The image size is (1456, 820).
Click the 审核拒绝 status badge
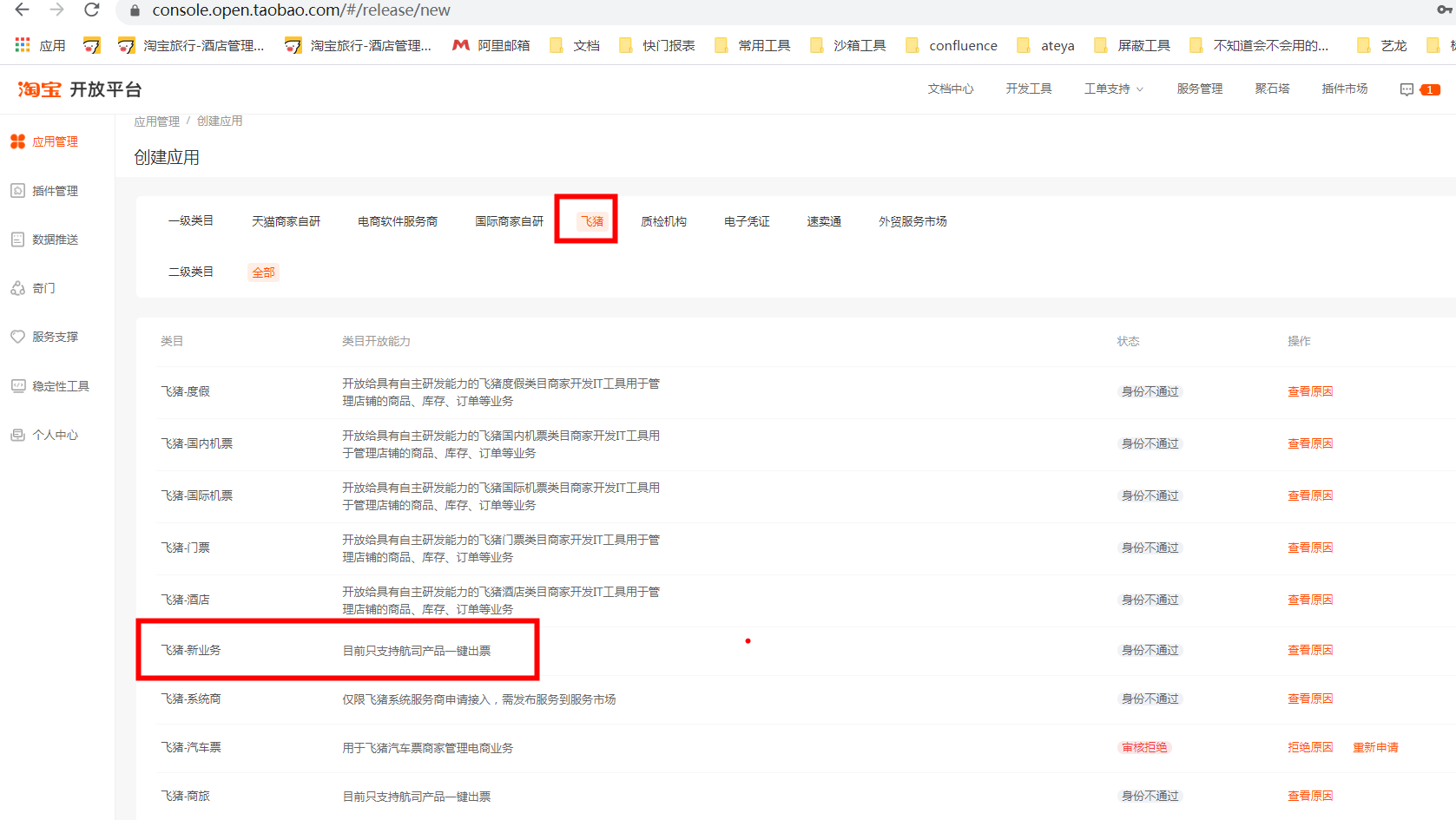[1144, 747]
